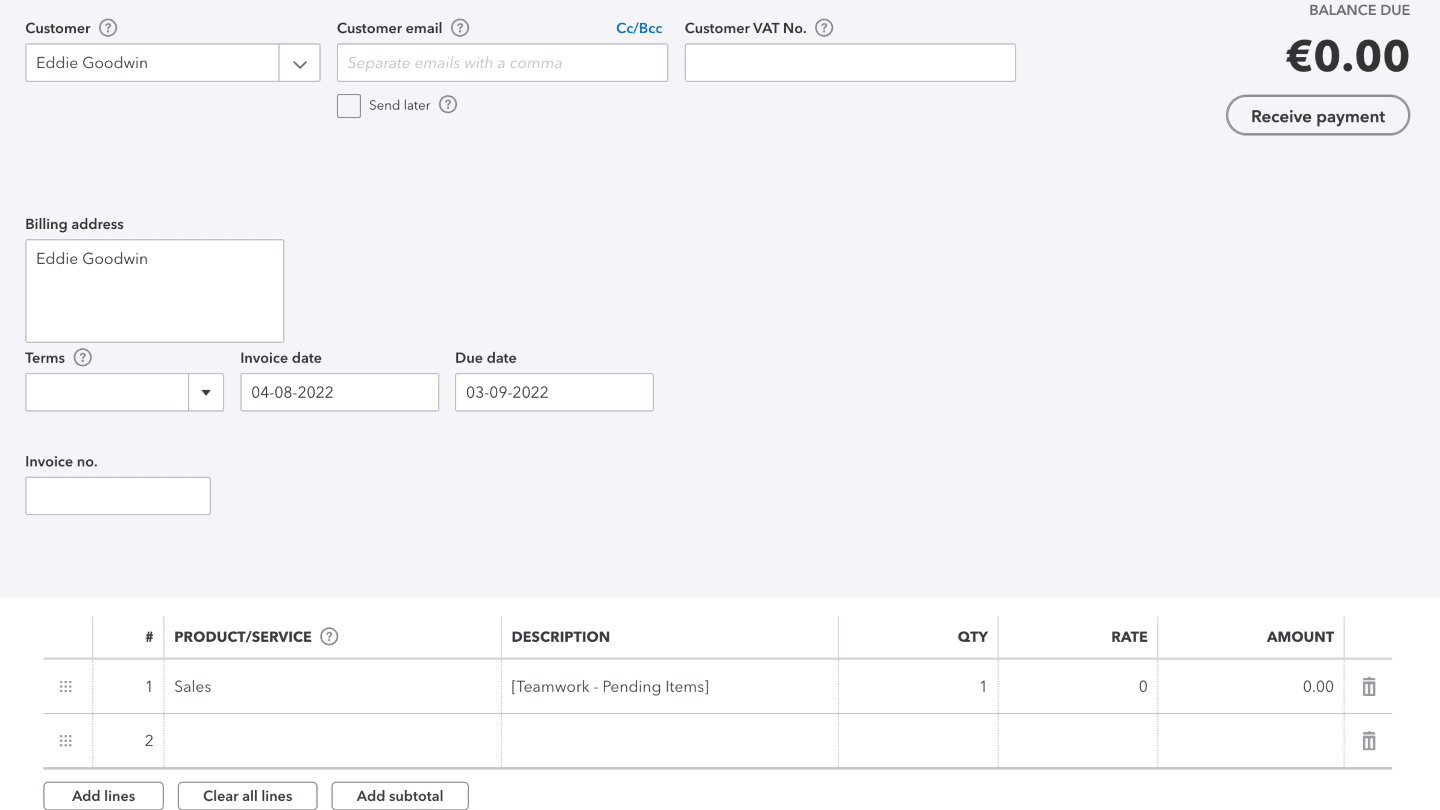Click the Add subtotal button

tap(400, 796)
